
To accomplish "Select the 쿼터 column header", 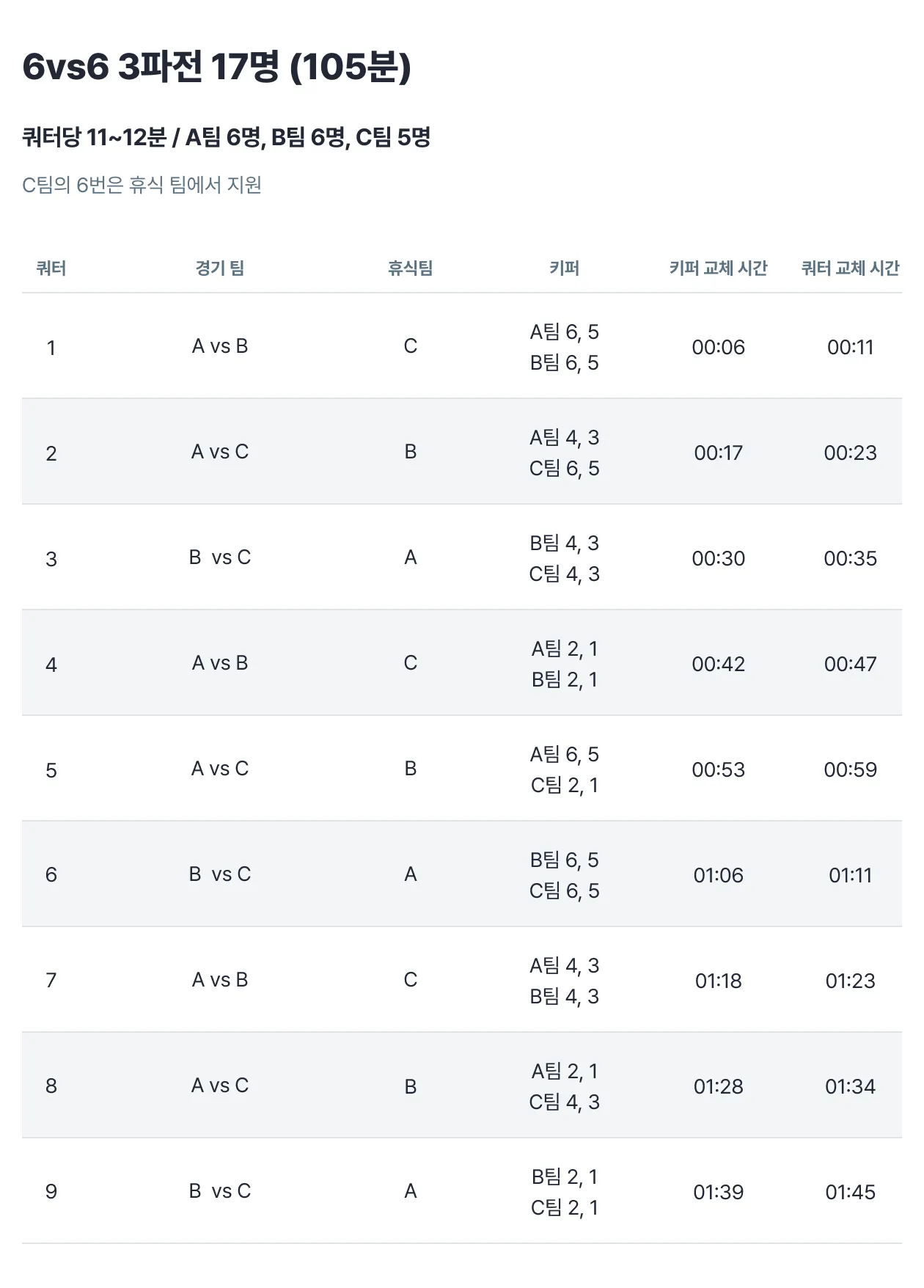I will (51, 268).
